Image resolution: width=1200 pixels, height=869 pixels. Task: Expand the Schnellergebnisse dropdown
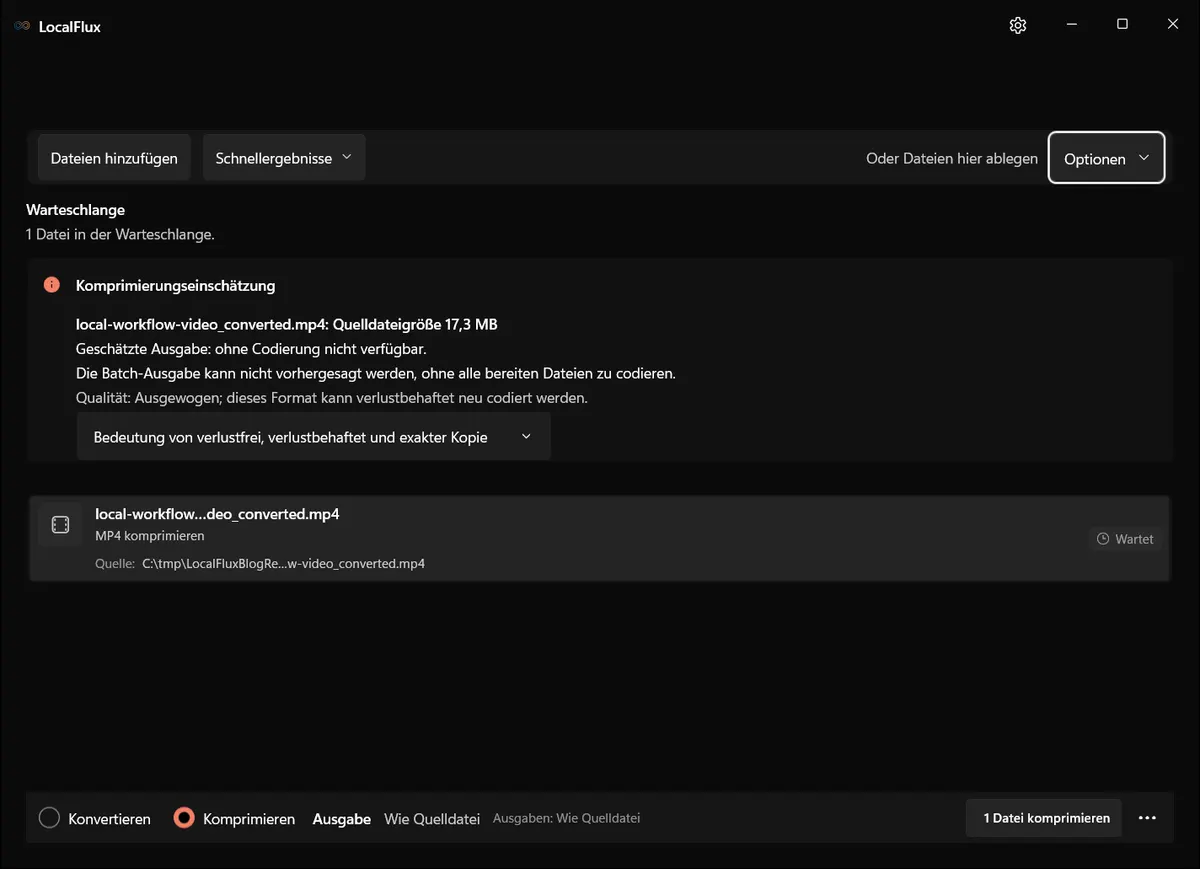coord(284,158)
